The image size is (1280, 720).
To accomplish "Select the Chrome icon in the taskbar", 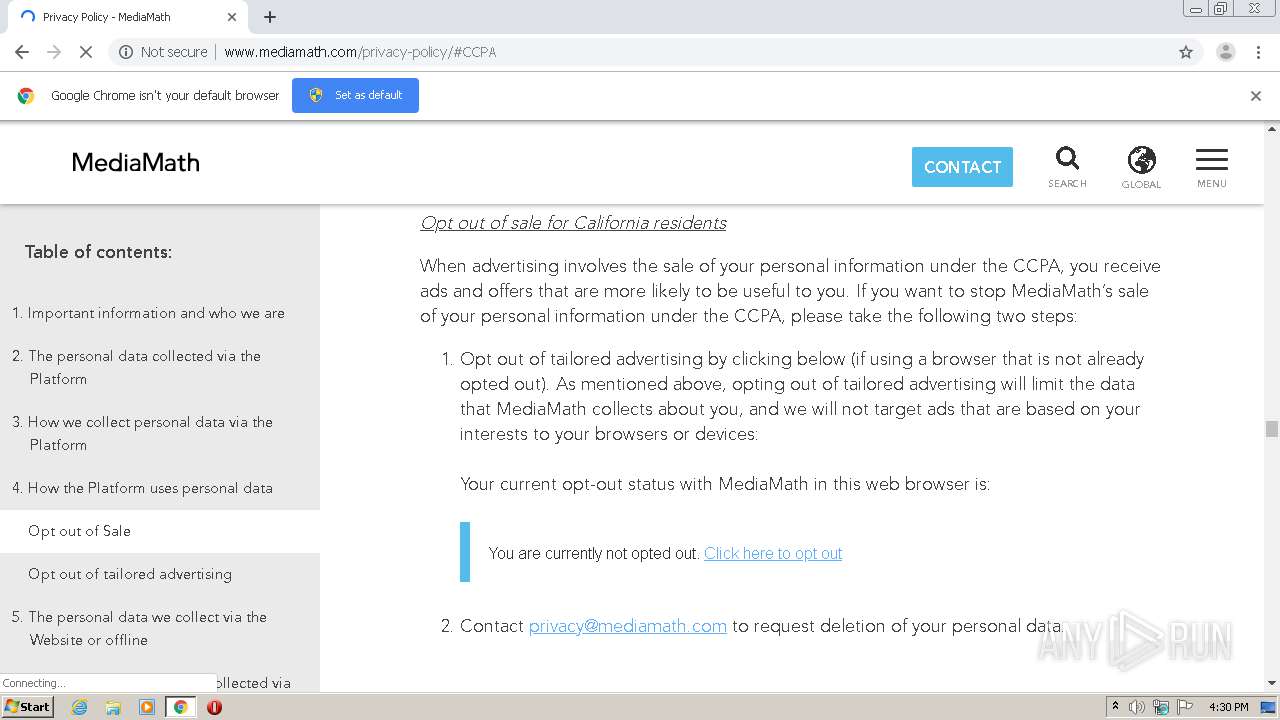I will click(x=180, y=707).
